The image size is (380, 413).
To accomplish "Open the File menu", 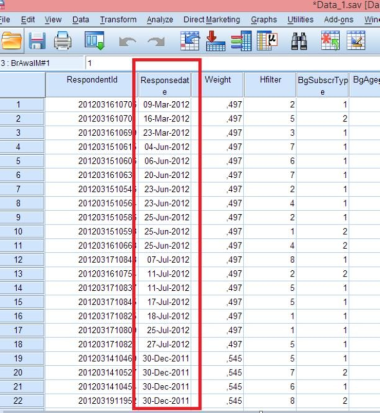I will point(5,20).
